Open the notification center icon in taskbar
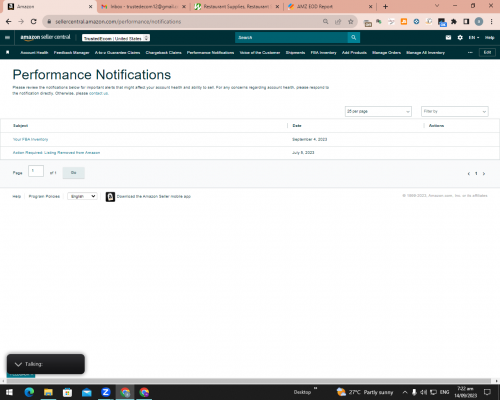Viewport: 500px width, 400px height. pyautogui.click(x=487, y=392)
